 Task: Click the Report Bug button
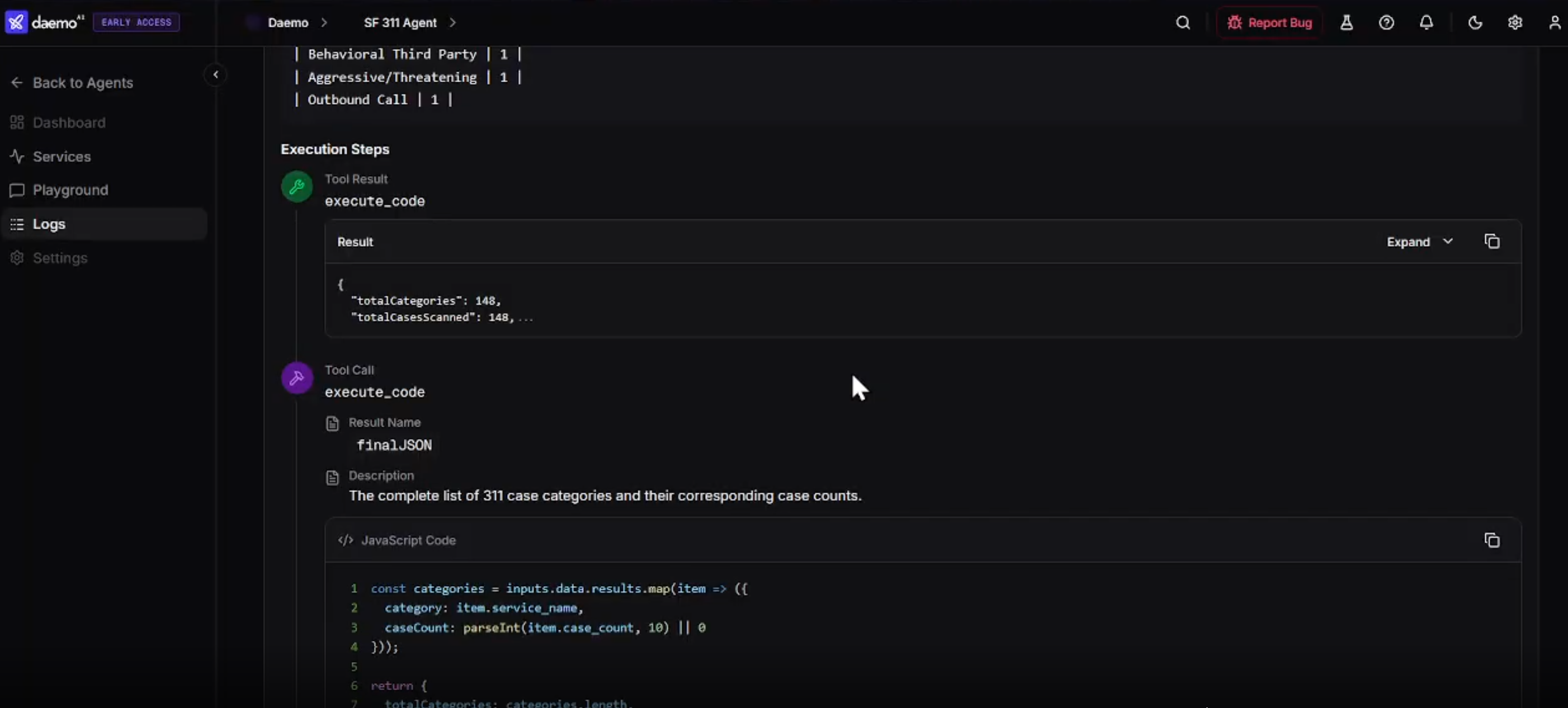click(x=1270, y=22)
